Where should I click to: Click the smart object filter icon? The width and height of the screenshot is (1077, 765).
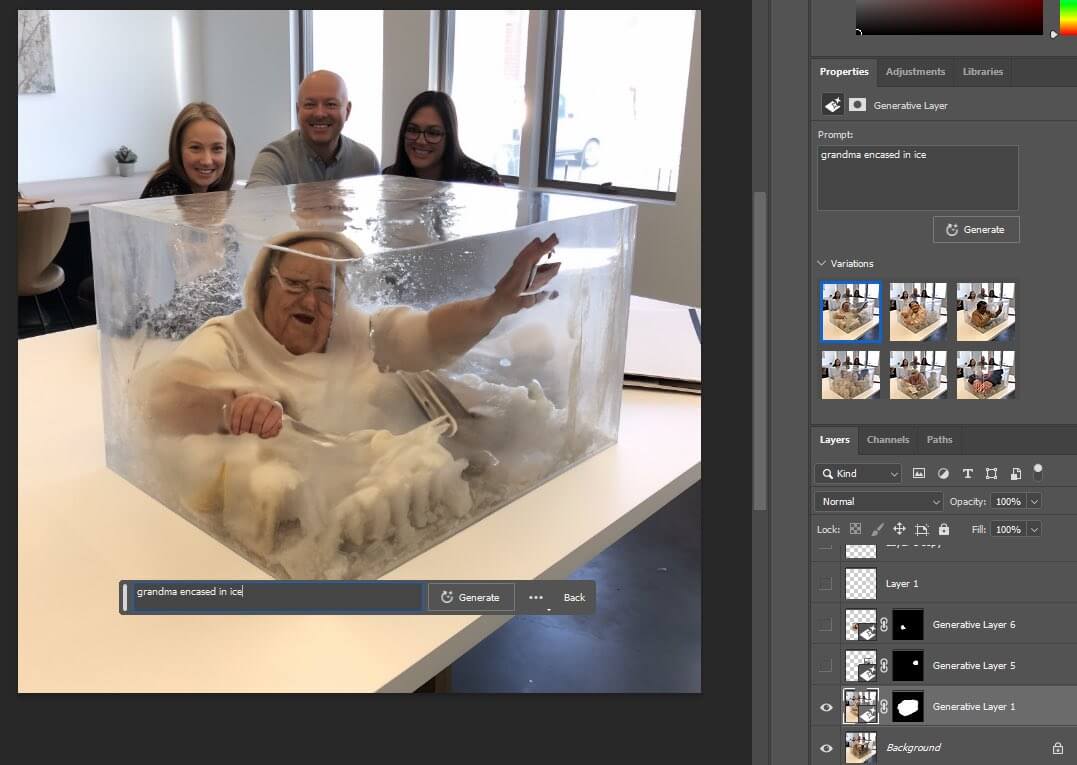pyautogui.click(x=1015, y=473)
